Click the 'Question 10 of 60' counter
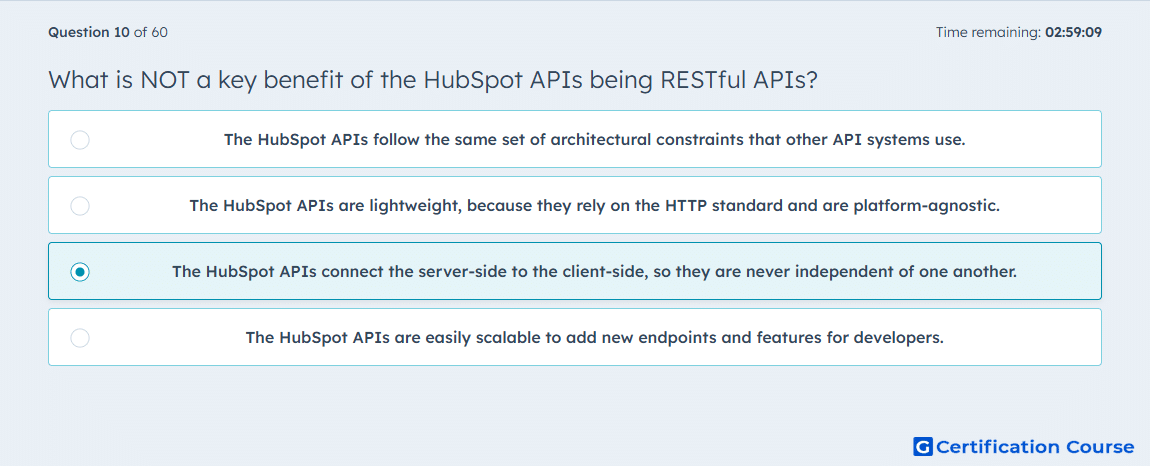The image size is (1150, 466). 108,32
